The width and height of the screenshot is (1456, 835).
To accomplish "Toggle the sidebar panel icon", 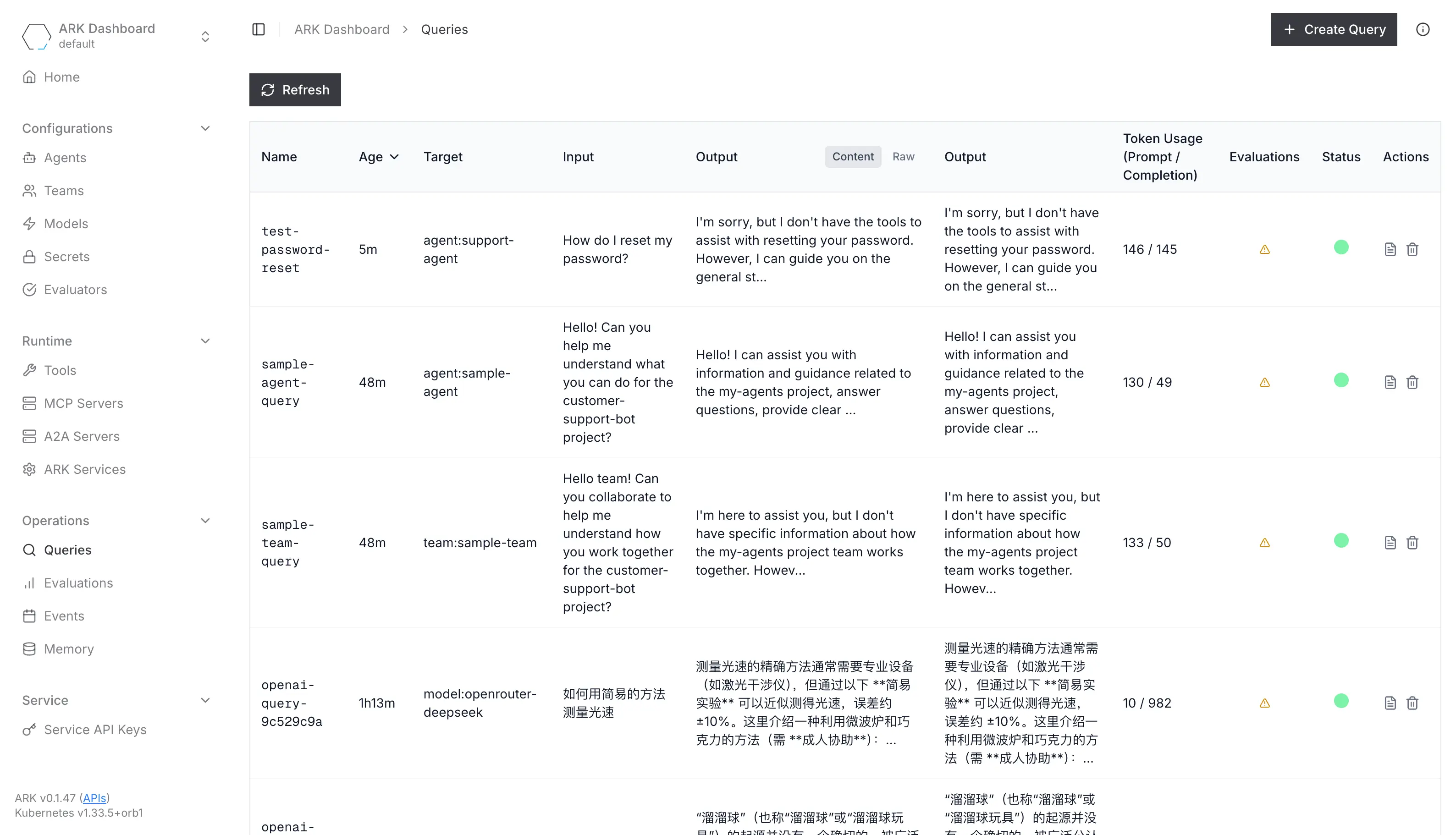I will click(258, 29).
